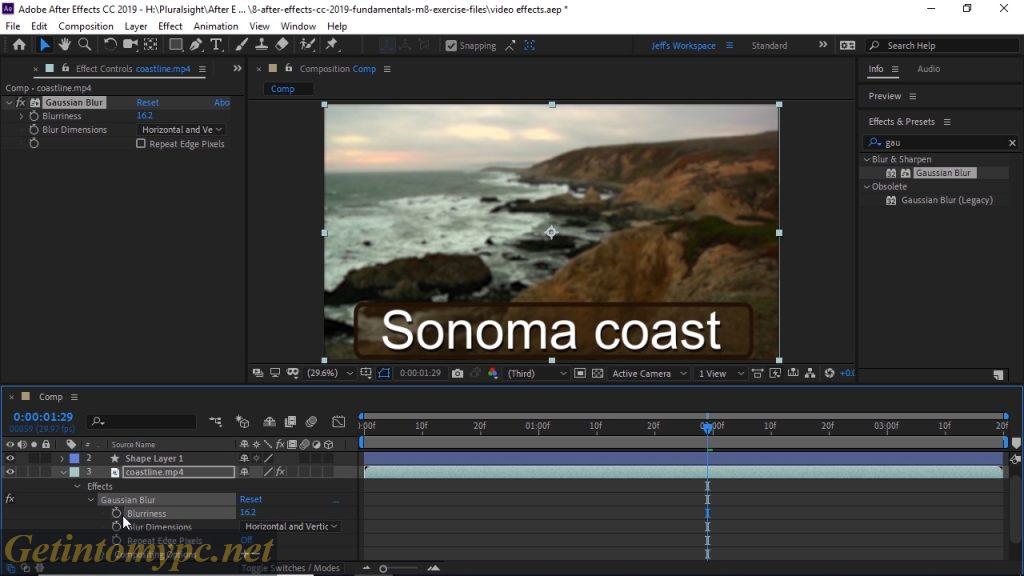Click the snapshot camera icon in viewer

pos(457,374)
